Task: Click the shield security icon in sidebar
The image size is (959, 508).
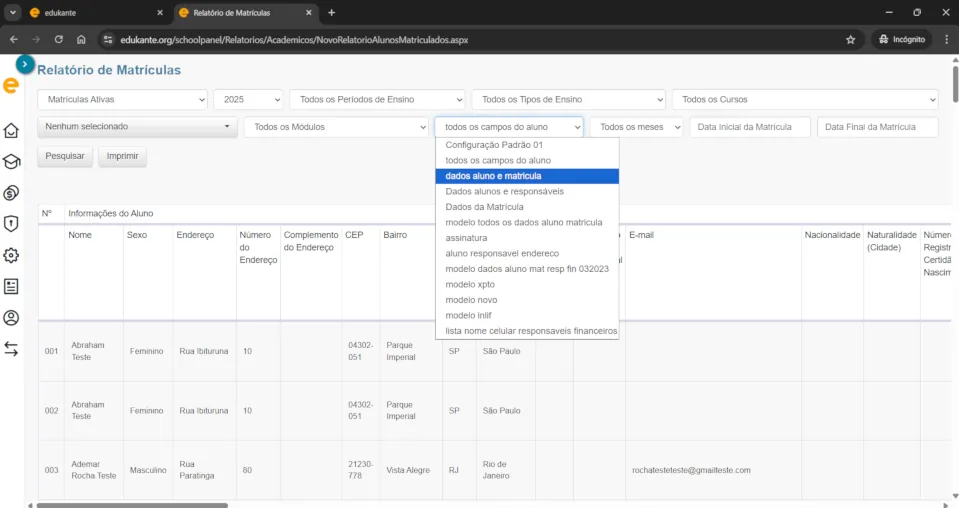Action: click(11, 224)
